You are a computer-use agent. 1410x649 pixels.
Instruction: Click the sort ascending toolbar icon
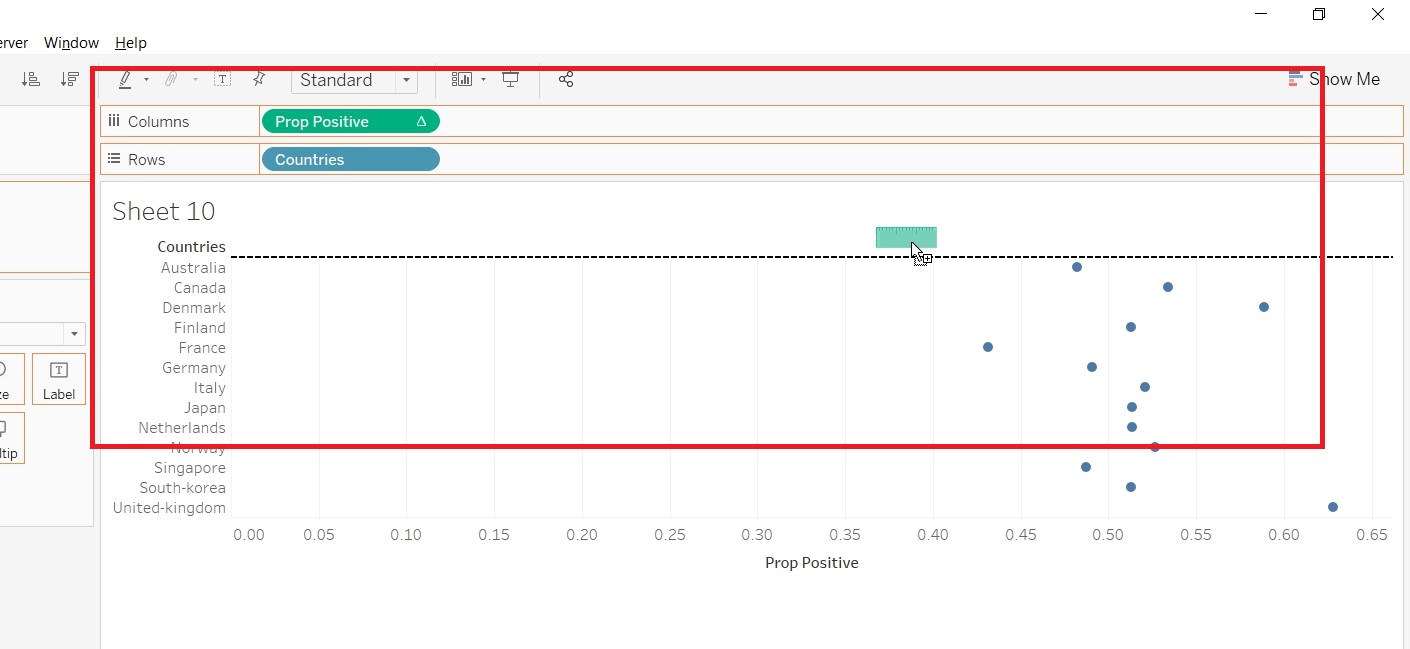click(31, 80)
